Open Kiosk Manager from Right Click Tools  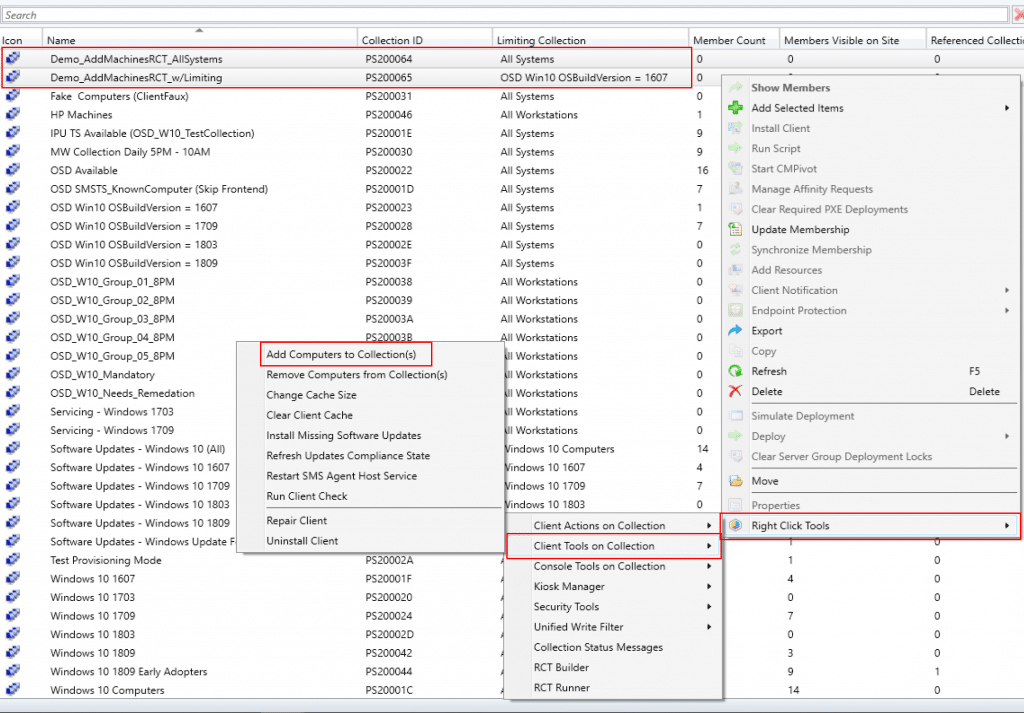tap(570, 586)
